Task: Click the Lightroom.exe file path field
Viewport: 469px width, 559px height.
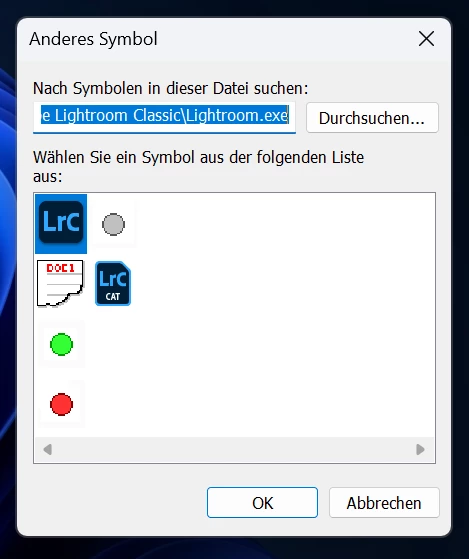Action: tap(164, 118)
